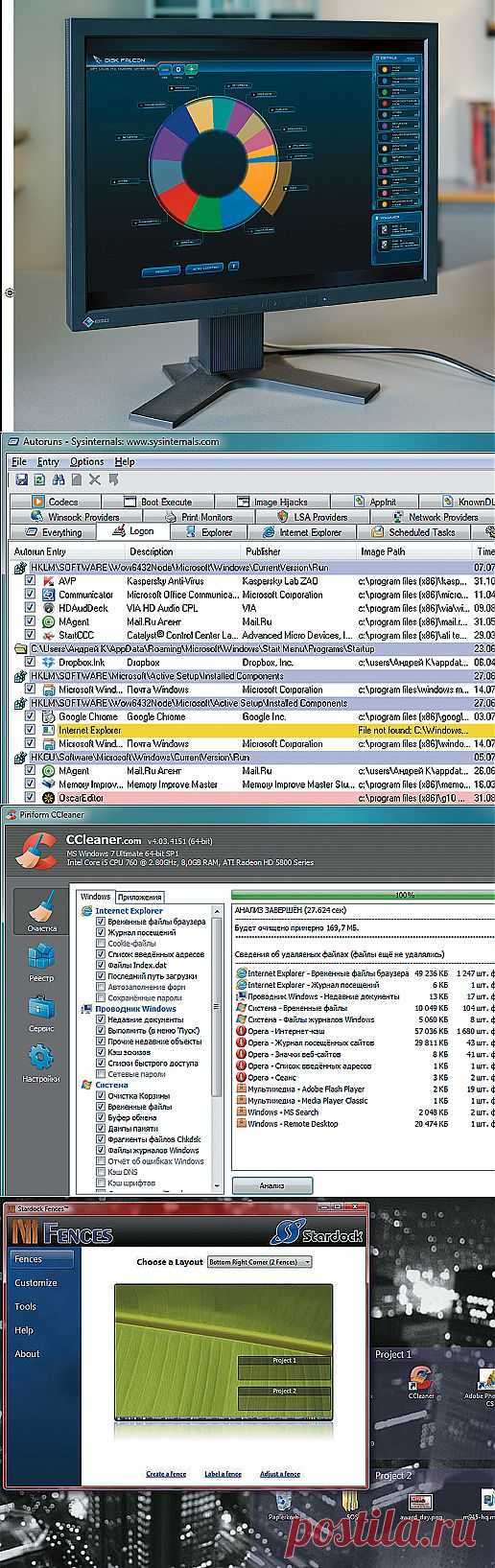Uncheck the Communicator autorun entry checkbox
This screenshot has width=495, height=1568.
pyautogui.click(x=30, y=595)
